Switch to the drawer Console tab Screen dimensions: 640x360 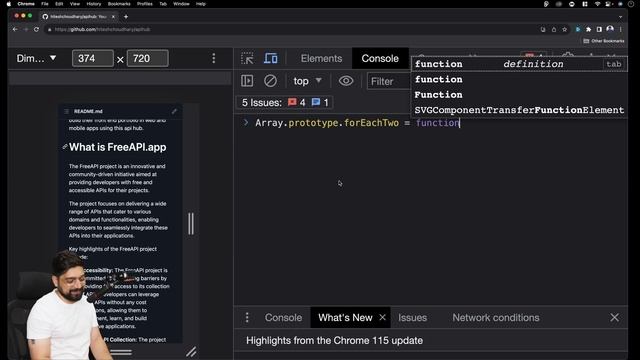pyautogui.click(x=283, y=318)
